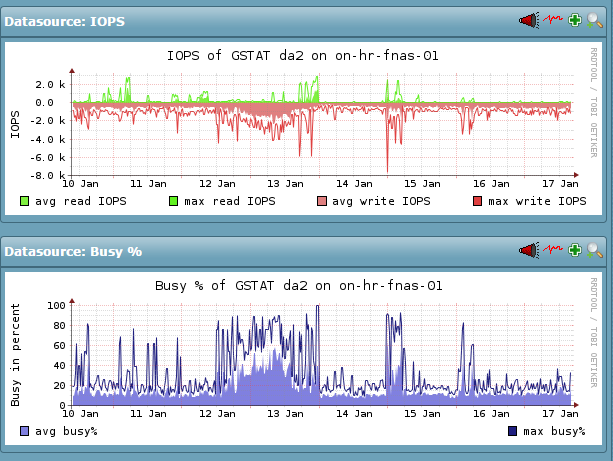Click the '-8.0 k' IOPS axis label
The height and width of the screenshot is (461, 613).
click(x=48, y=176)
